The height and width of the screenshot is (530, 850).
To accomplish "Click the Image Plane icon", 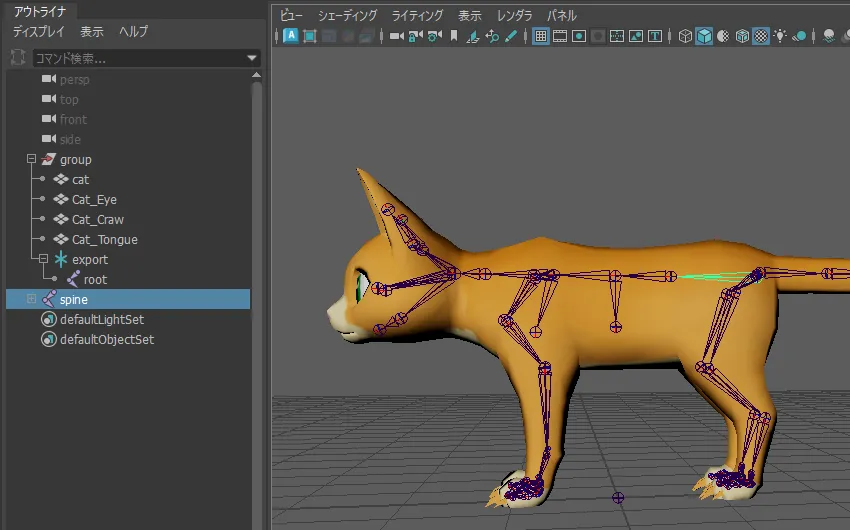I will coord(473,36).
